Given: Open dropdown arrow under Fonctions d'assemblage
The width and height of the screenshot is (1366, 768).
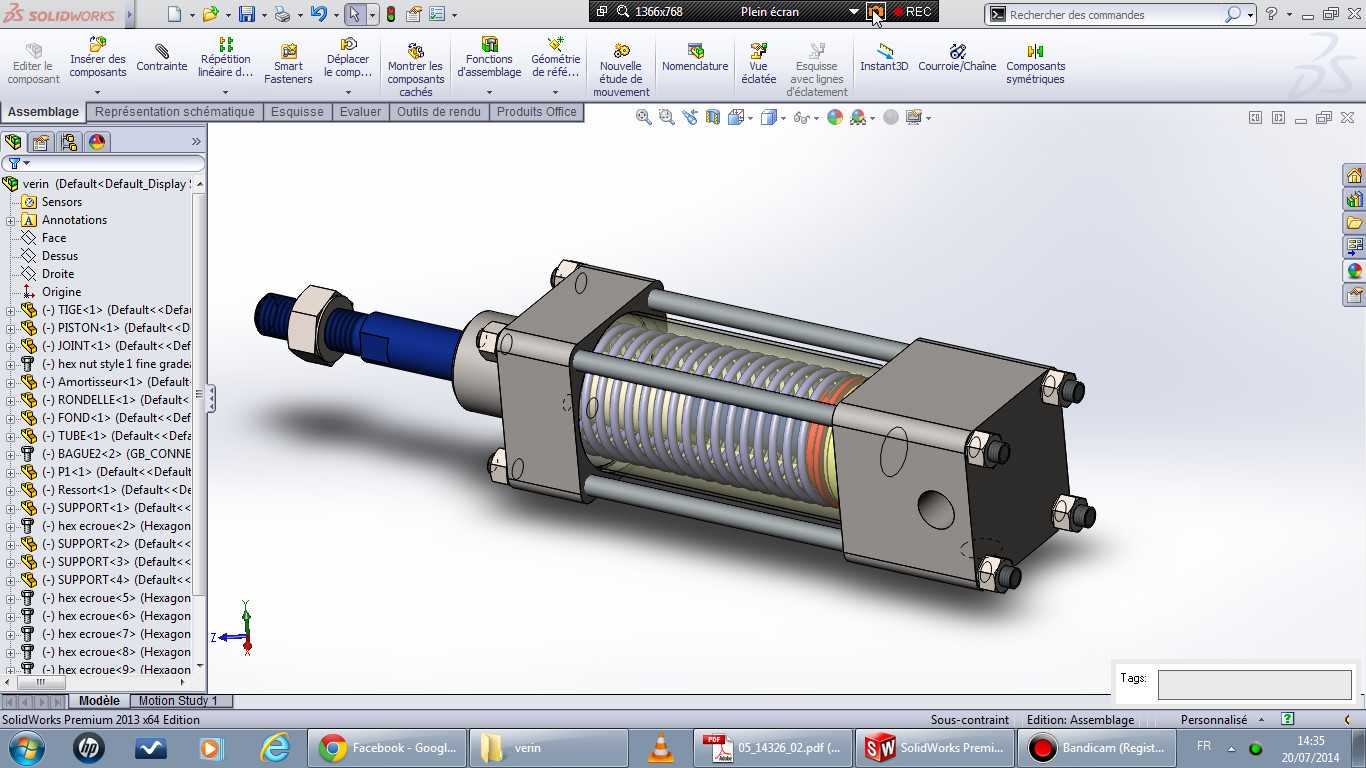Looking at the screenshot, I should tap(489, 92).
